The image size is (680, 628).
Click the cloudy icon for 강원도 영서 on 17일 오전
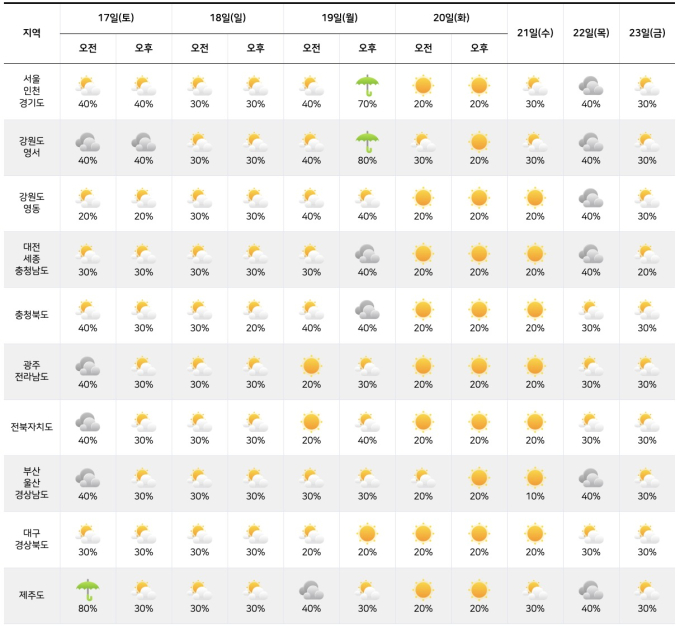coord(88,142)
